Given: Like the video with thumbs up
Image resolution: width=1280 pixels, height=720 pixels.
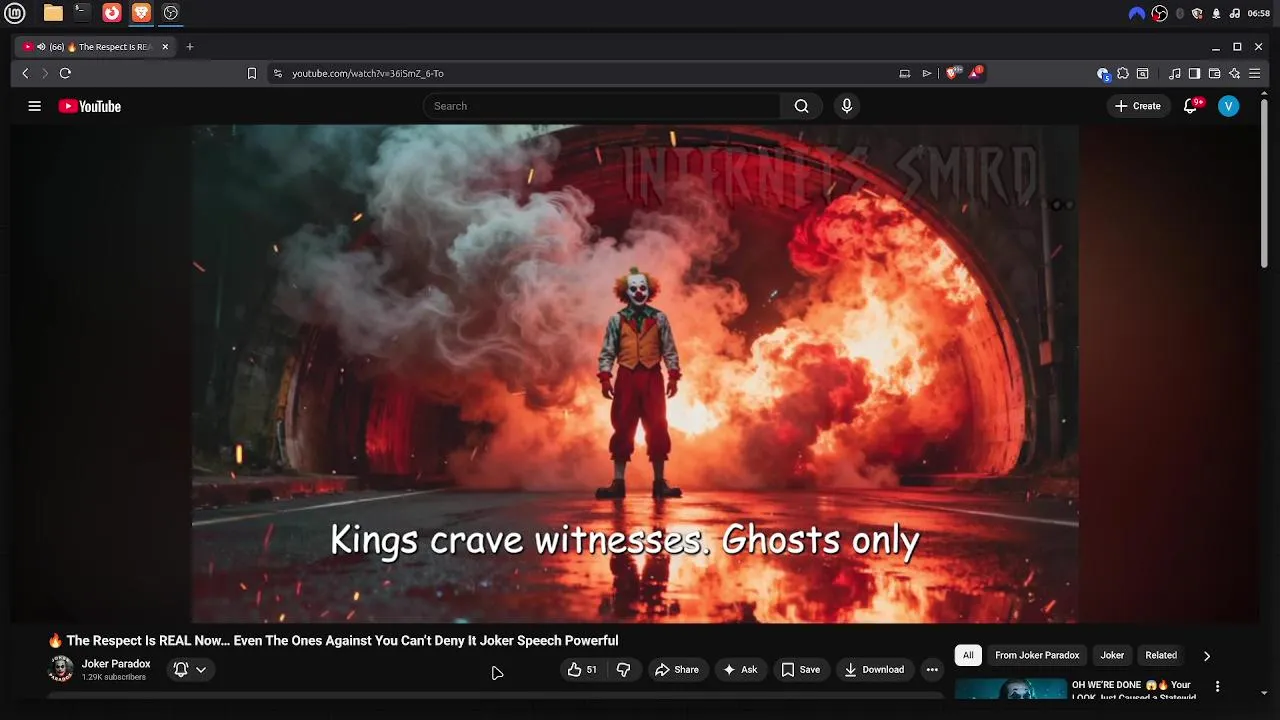Looking at the screenshot, I should tap(582, 670).
